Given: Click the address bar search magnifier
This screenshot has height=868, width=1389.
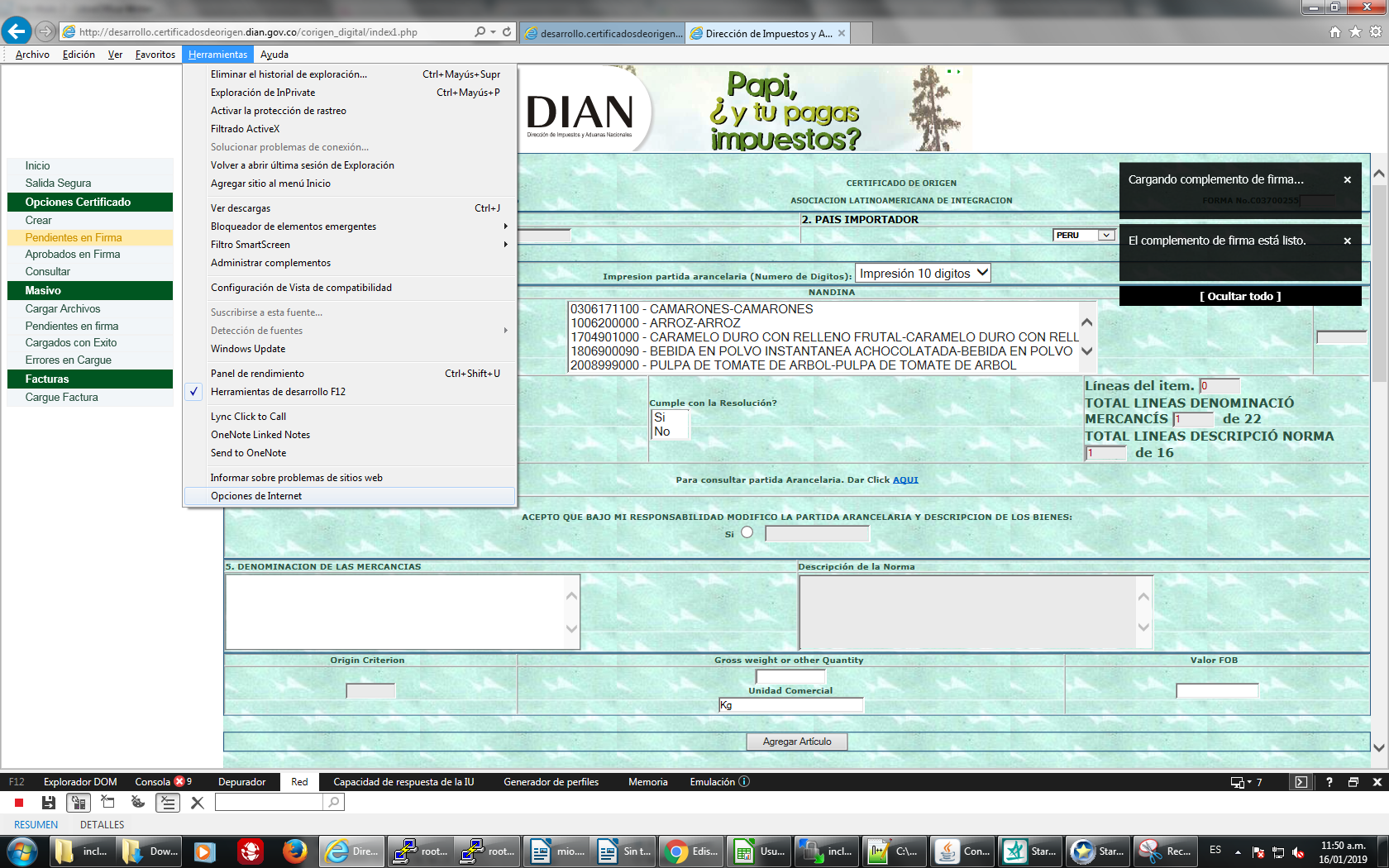Looking at the screenshot, I should [480, 31].
